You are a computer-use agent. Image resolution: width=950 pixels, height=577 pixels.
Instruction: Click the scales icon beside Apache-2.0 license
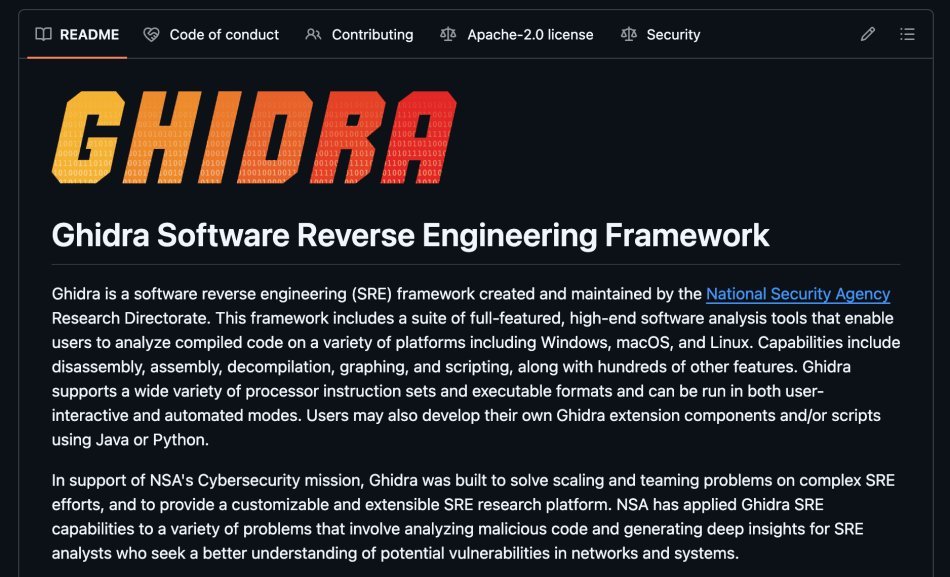448,35
